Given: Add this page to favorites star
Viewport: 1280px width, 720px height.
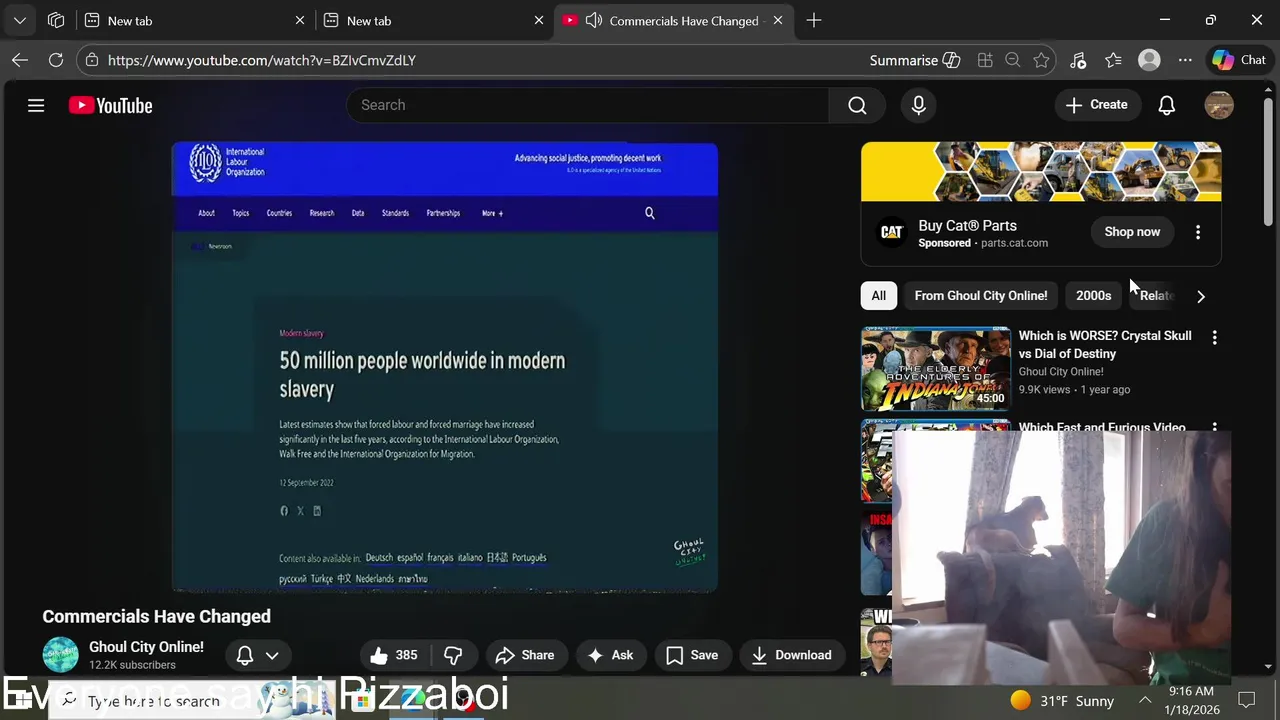Looking at the screenshot, I should pyautogui.click(x=1041, y=60).
